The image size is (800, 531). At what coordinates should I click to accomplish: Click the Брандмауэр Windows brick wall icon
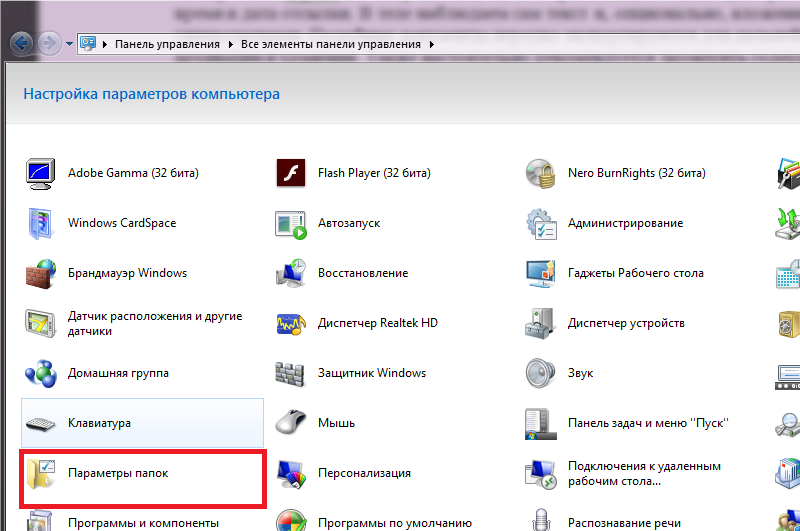pyautogui.click(x=40, y=274)
